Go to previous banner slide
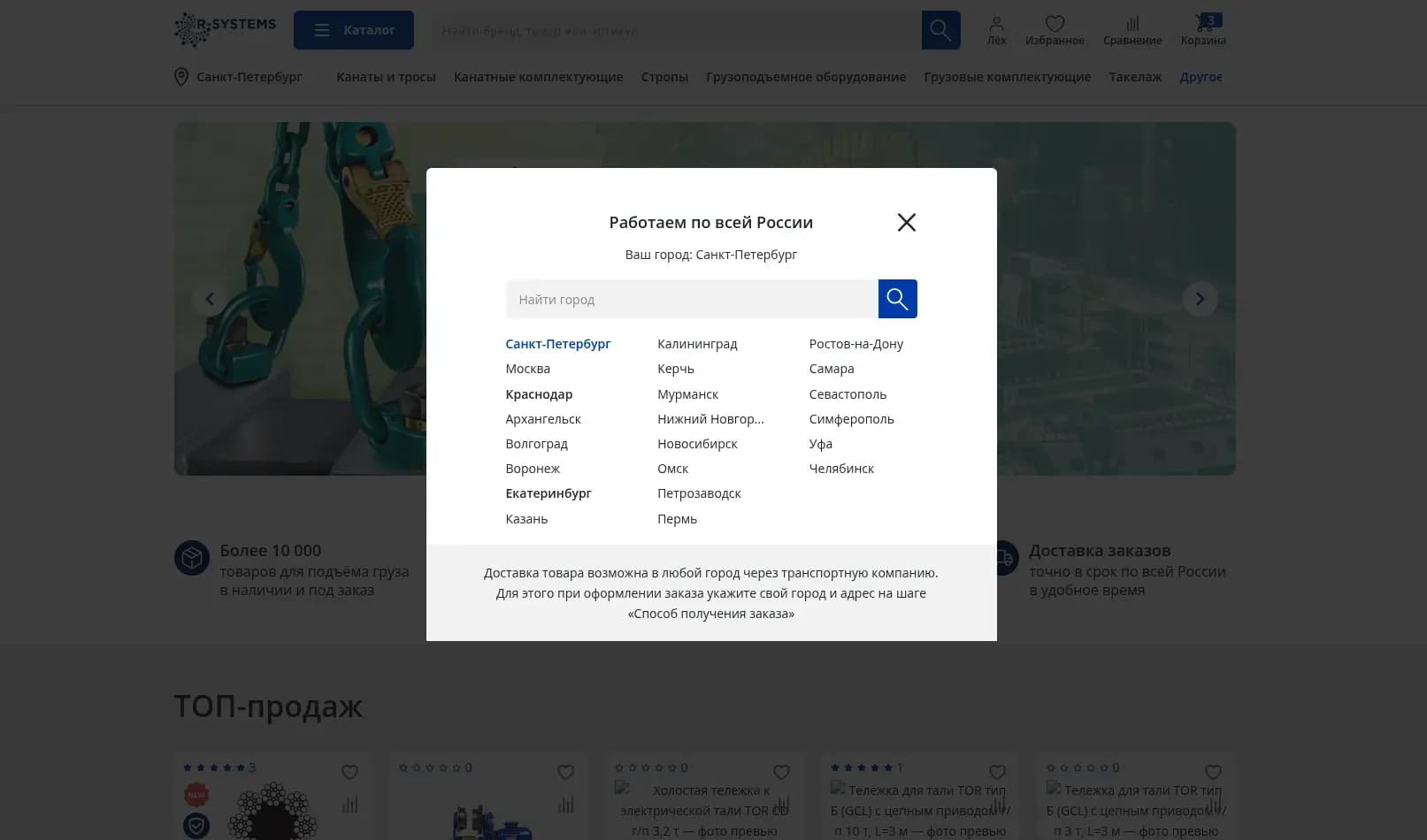 [210, 299]
